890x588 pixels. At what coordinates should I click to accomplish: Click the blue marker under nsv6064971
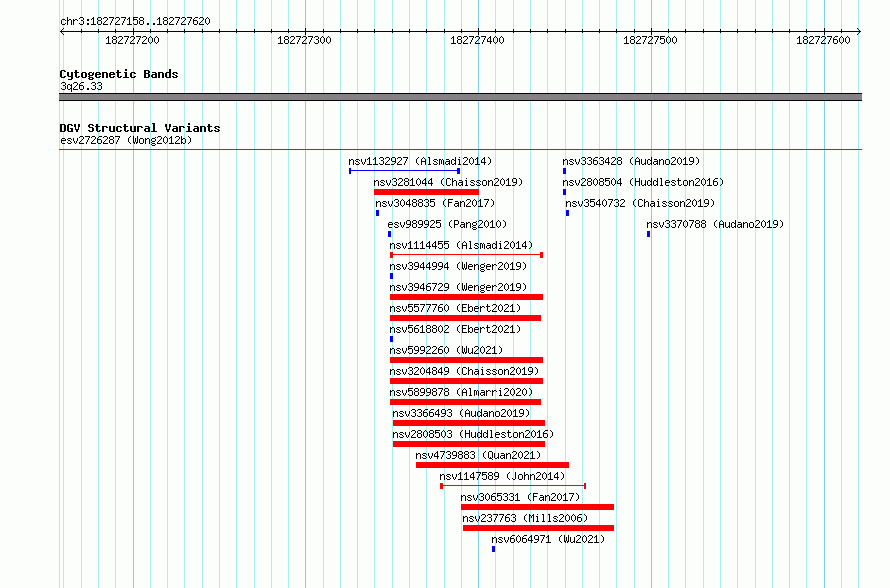pos(494,549)
